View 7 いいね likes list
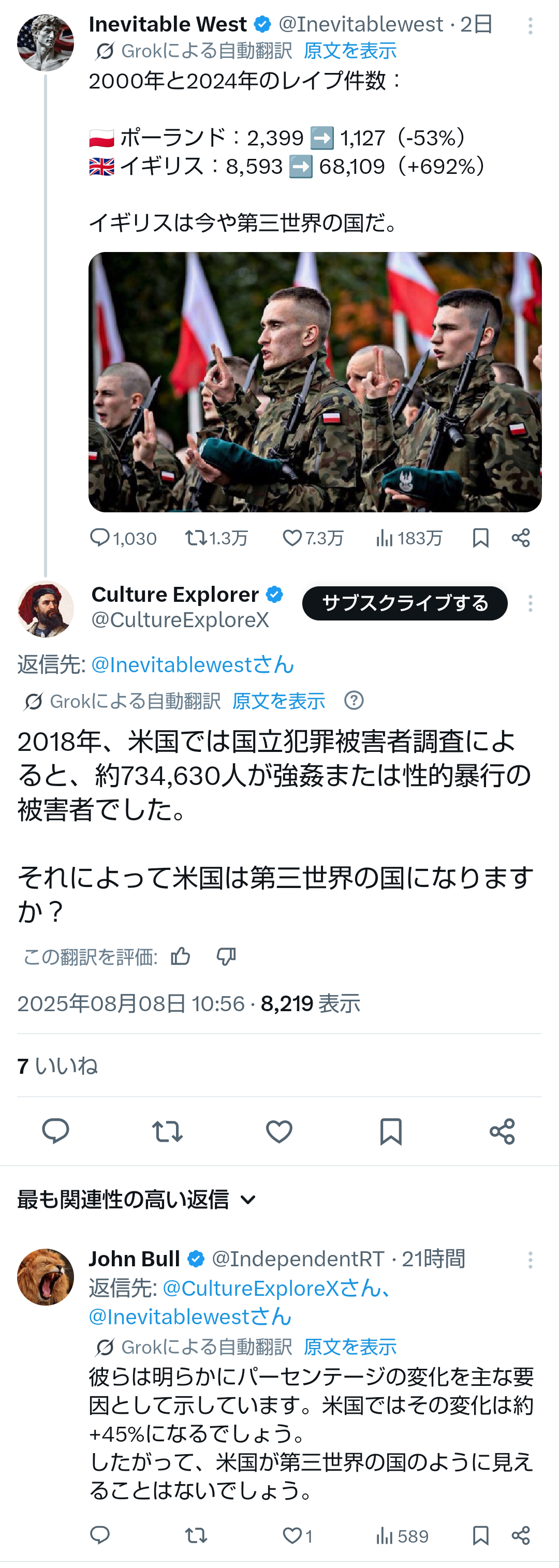Viewport: 559px width, 1568px height. [x=57, y=1066]
